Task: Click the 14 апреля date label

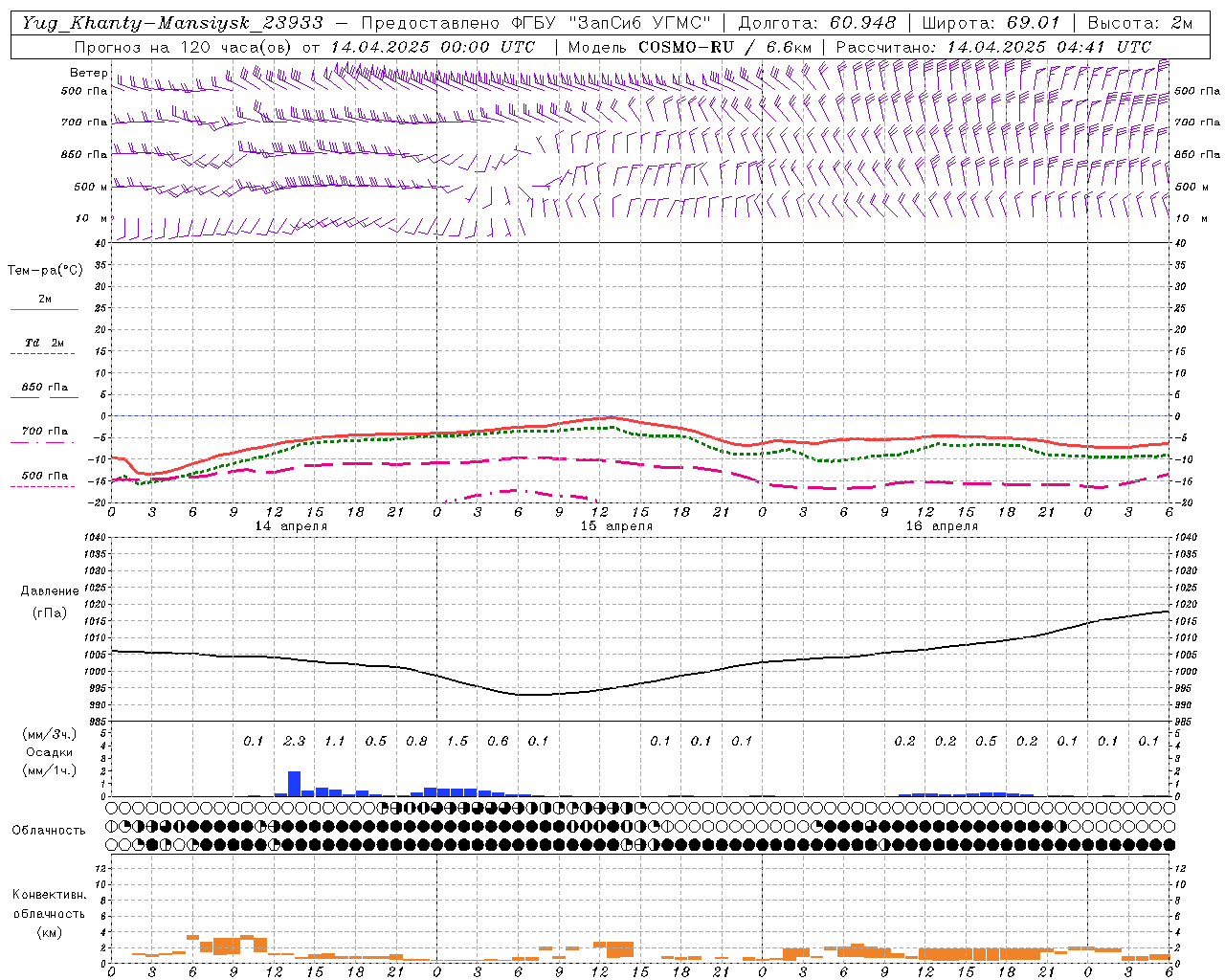Action: click(291, 525)
